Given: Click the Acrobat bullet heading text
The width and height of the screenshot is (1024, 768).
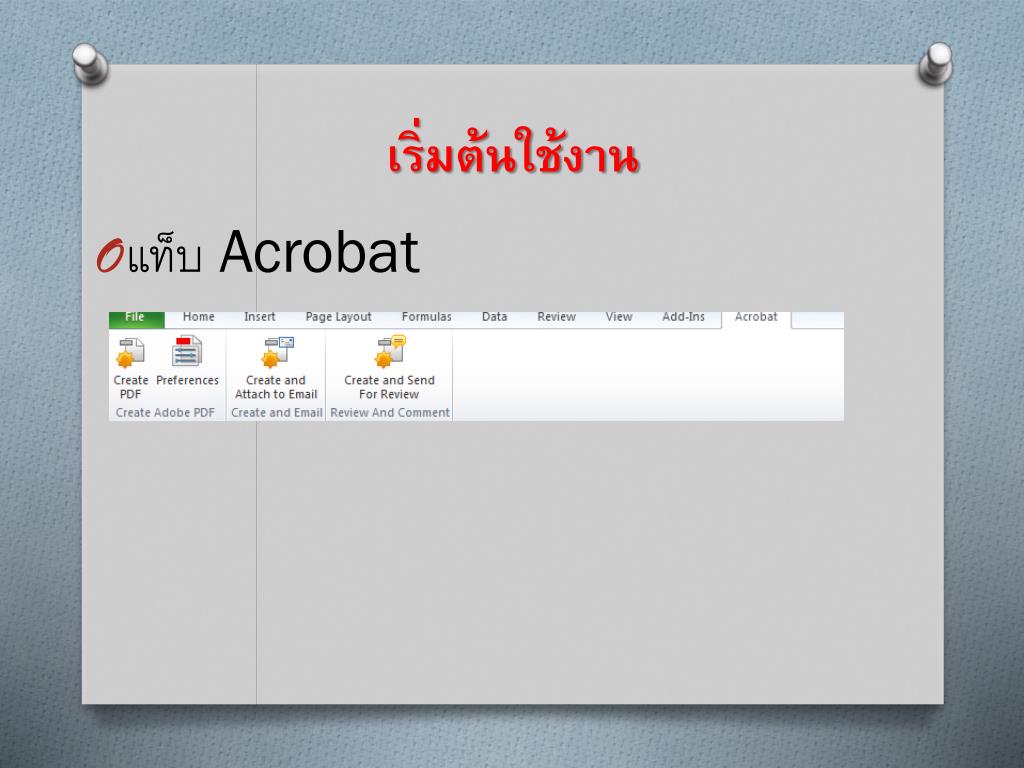Looking at the screenshot, I should 273,253.
